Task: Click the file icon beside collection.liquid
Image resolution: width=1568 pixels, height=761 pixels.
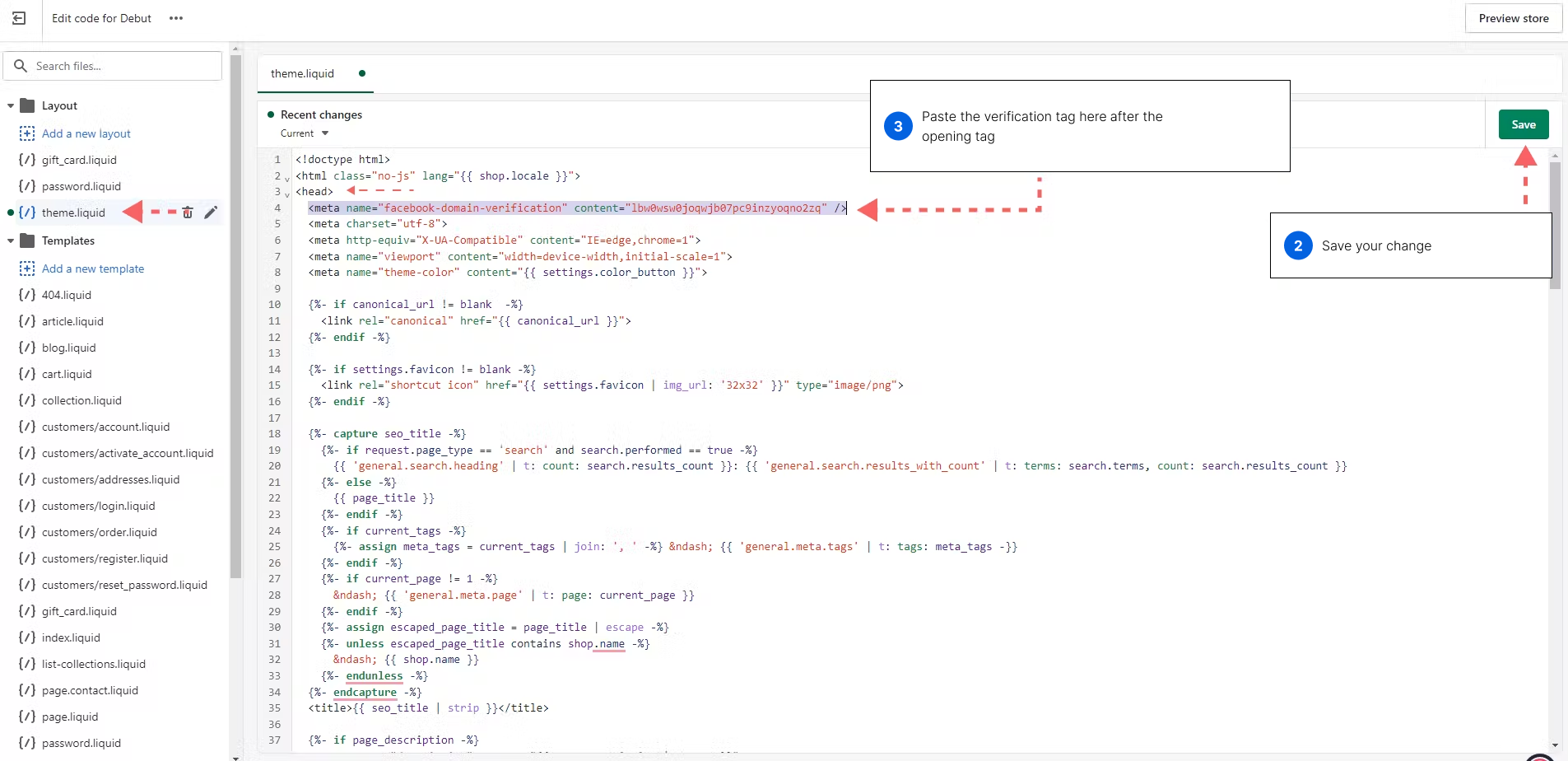Action: pyautogui.click(x=27, y=400)
